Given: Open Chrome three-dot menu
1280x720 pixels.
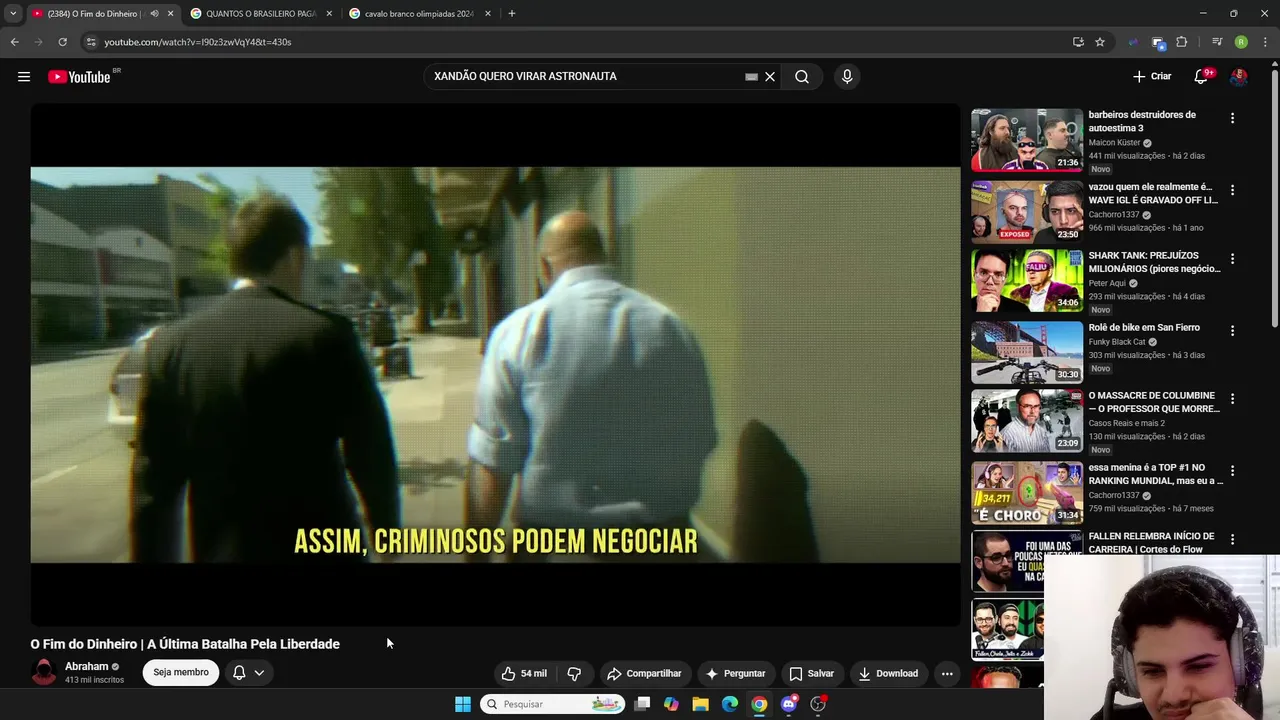Looking at the screenshot, I should (1266, 42).
